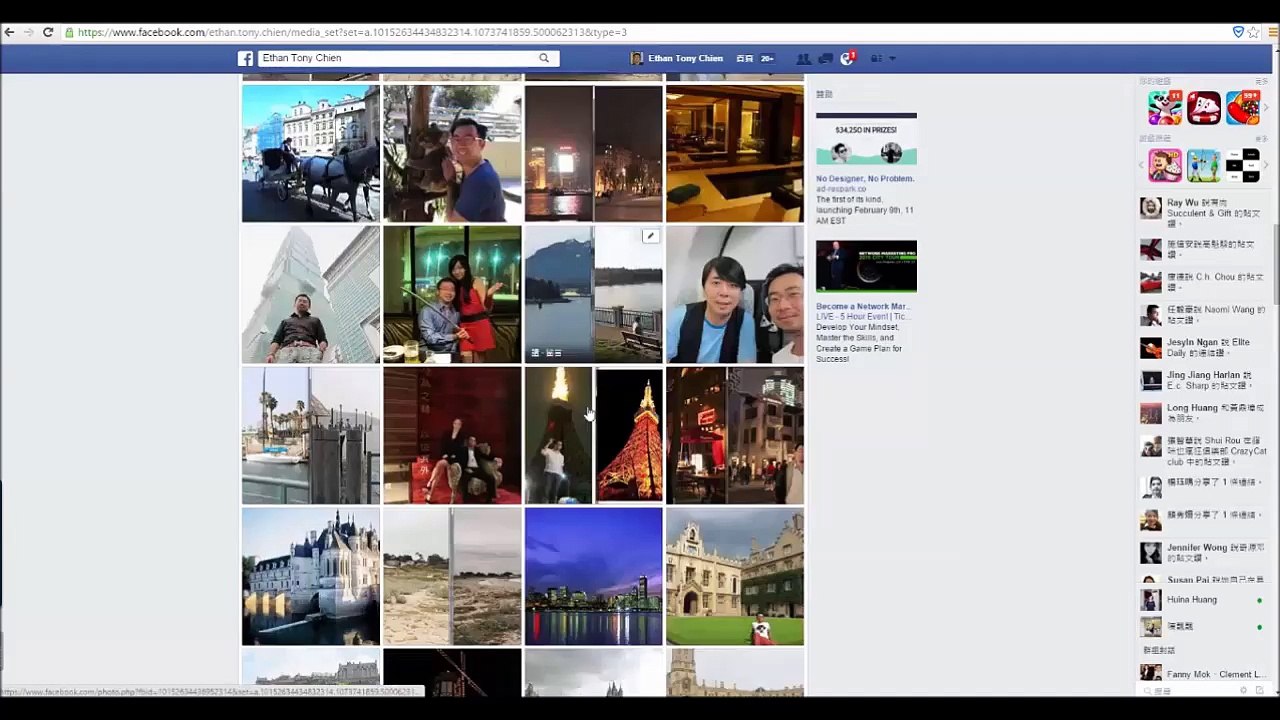This screenshot has height=720, width=1280.
Task: Open the $34,250 in prizes ad image
Action: [x=866, y=139]
